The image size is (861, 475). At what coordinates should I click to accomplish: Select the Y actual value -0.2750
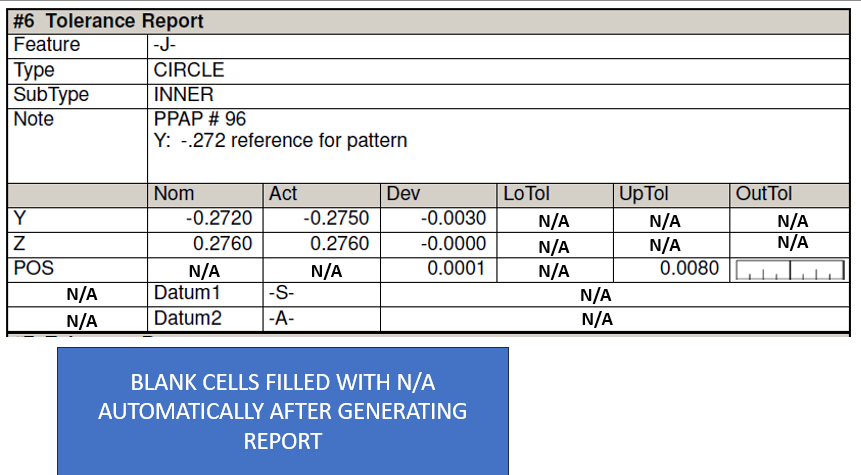coord(336,219)
